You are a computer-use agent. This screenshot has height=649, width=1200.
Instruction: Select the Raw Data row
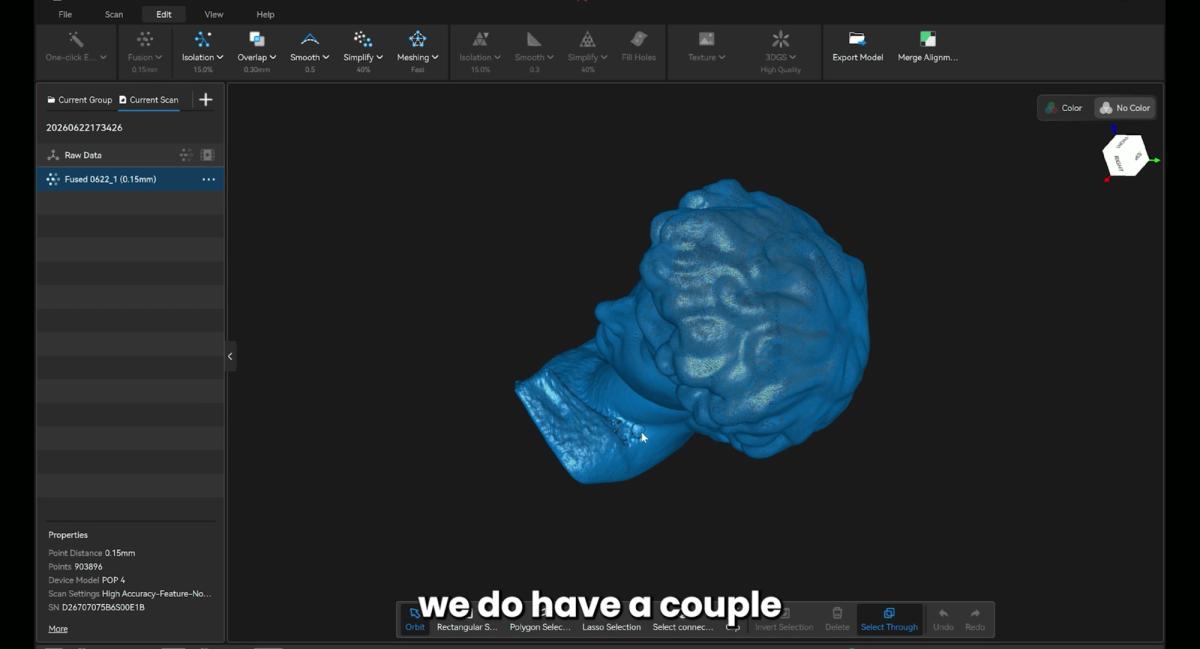pos(130,155)
